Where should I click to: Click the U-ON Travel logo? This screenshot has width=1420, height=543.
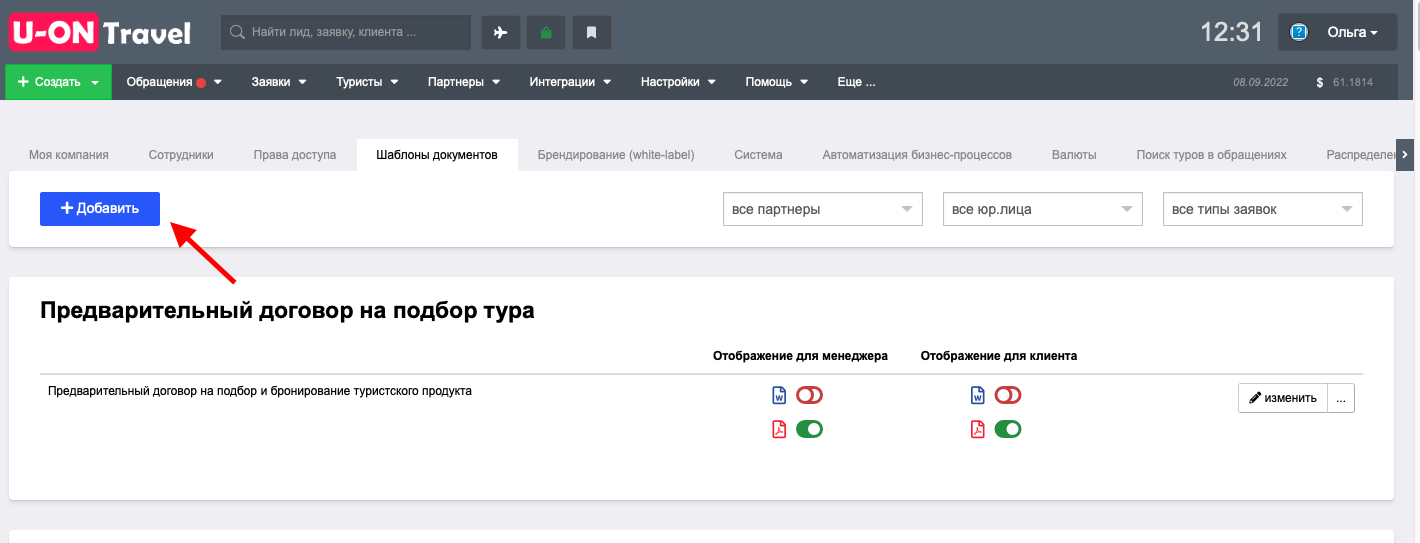tap(100, 33)
